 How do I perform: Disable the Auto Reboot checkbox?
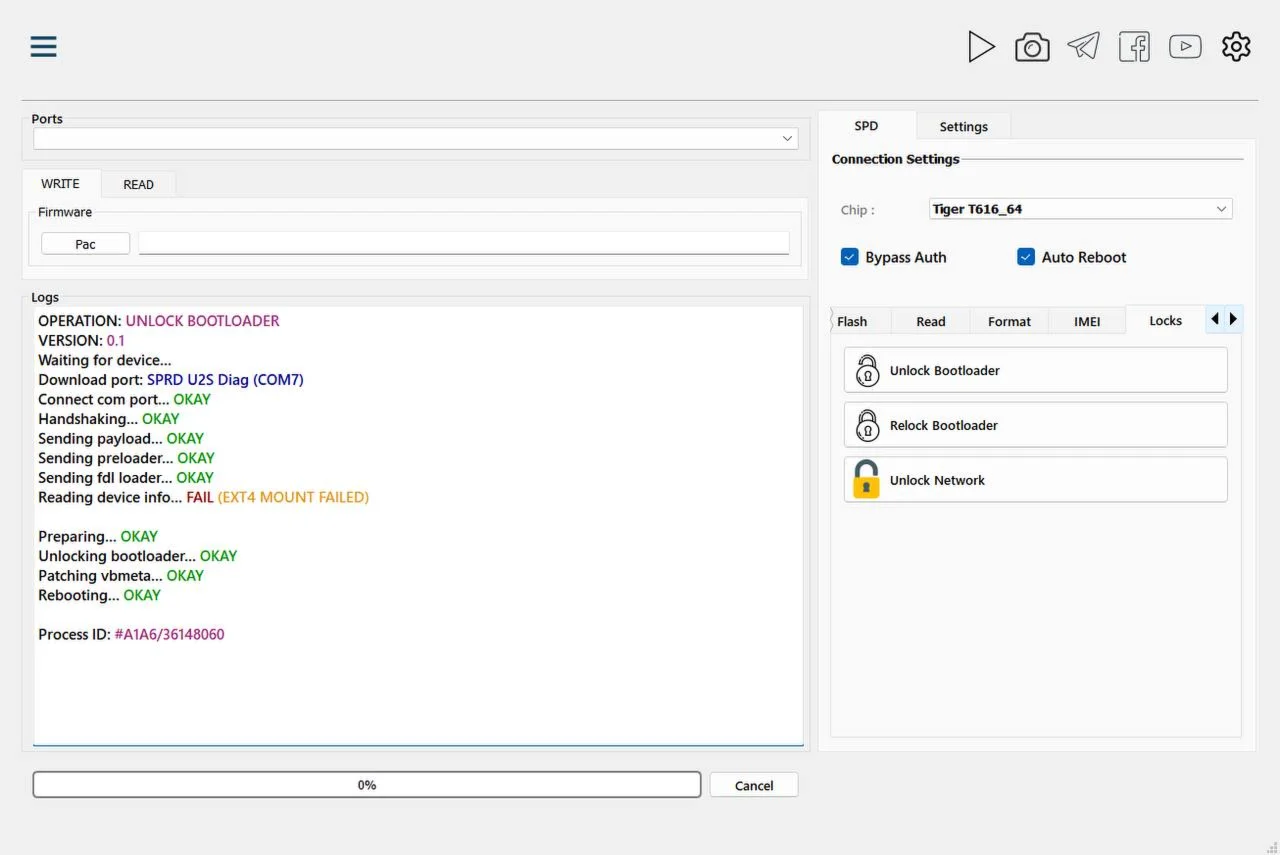point(1026,257)
